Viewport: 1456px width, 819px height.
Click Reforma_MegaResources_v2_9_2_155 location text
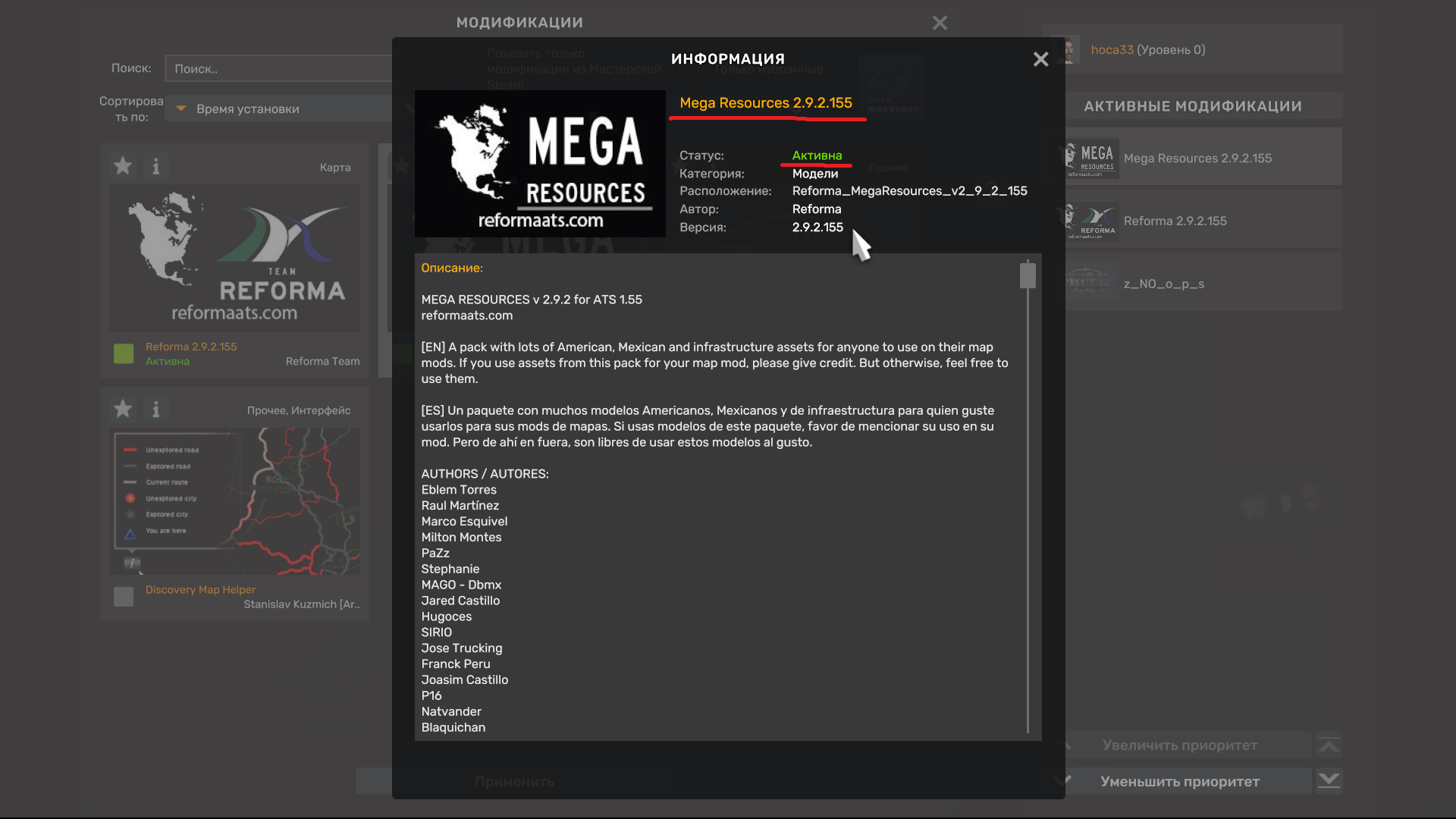910,191
